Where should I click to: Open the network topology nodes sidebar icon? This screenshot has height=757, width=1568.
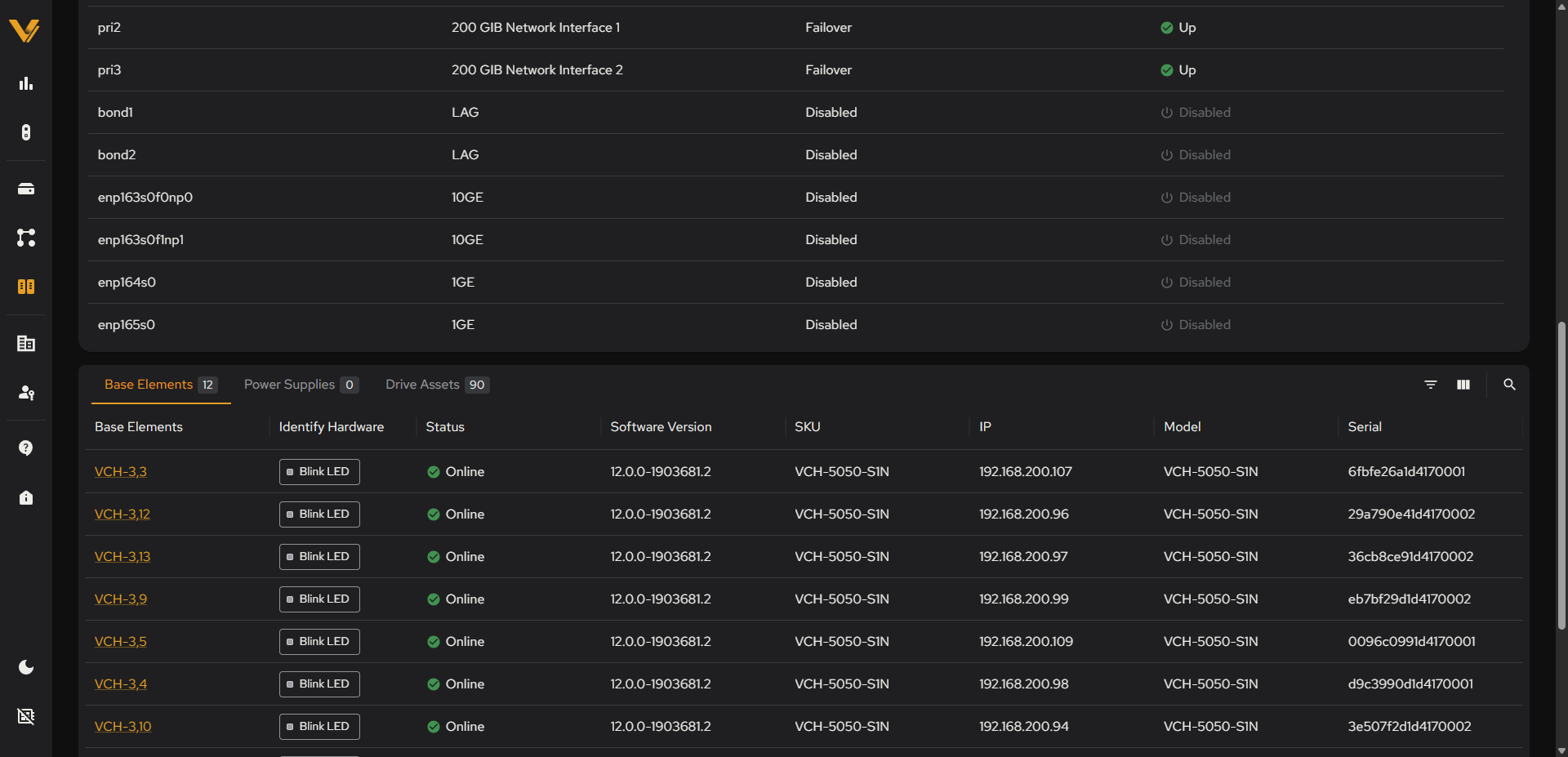pos(26,238)
